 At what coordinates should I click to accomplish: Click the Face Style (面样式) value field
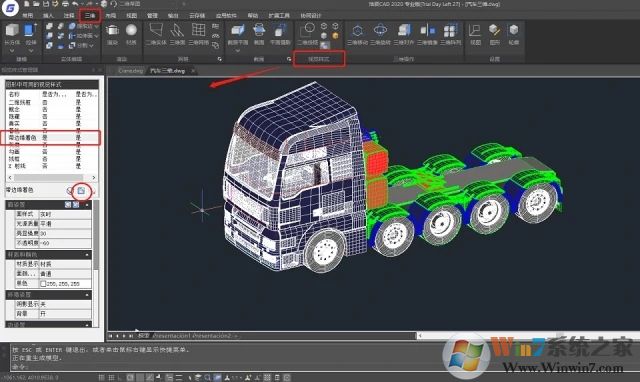click(x=65, y=214)
